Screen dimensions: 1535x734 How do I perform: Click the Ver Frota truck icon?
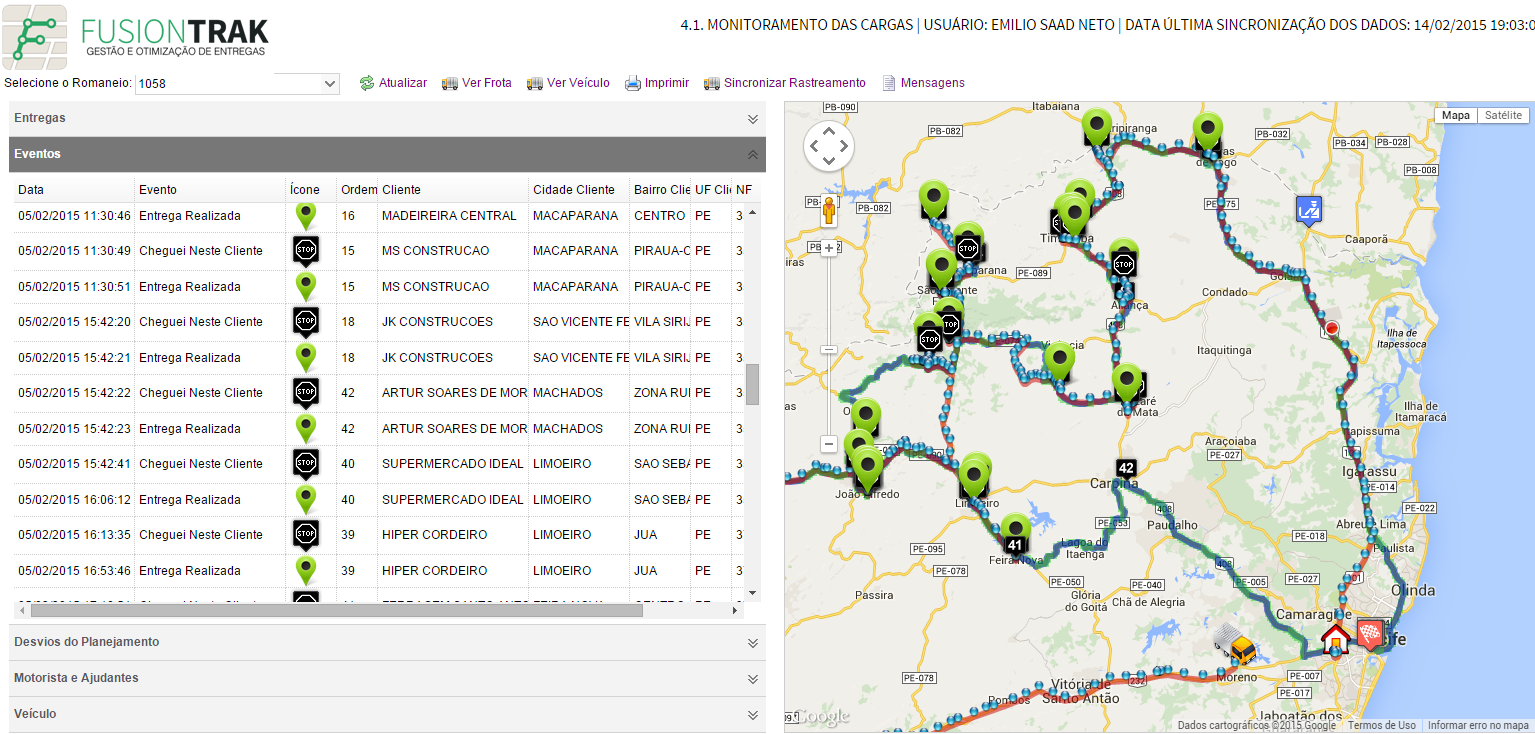tap(450, 83)
